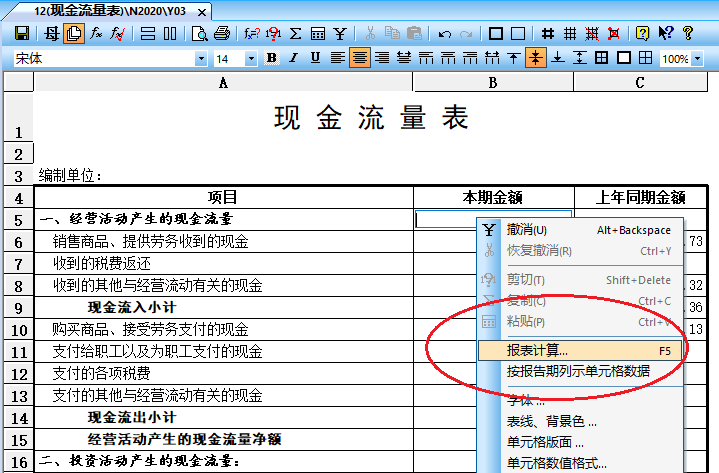Screen dimensions: 719x473
Task: Toggle bold formatting
Action: (x=272, y=58)
